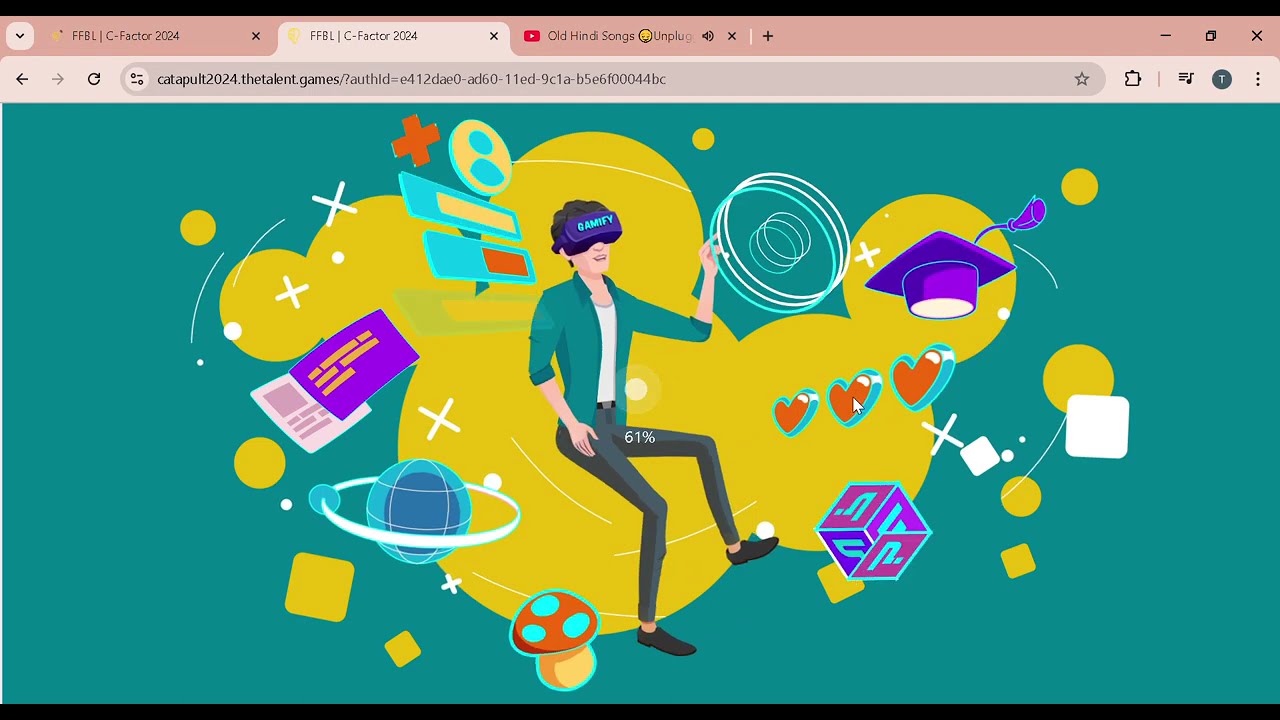Mute the YouTube tab audio speaker icon

coord(708,36)
